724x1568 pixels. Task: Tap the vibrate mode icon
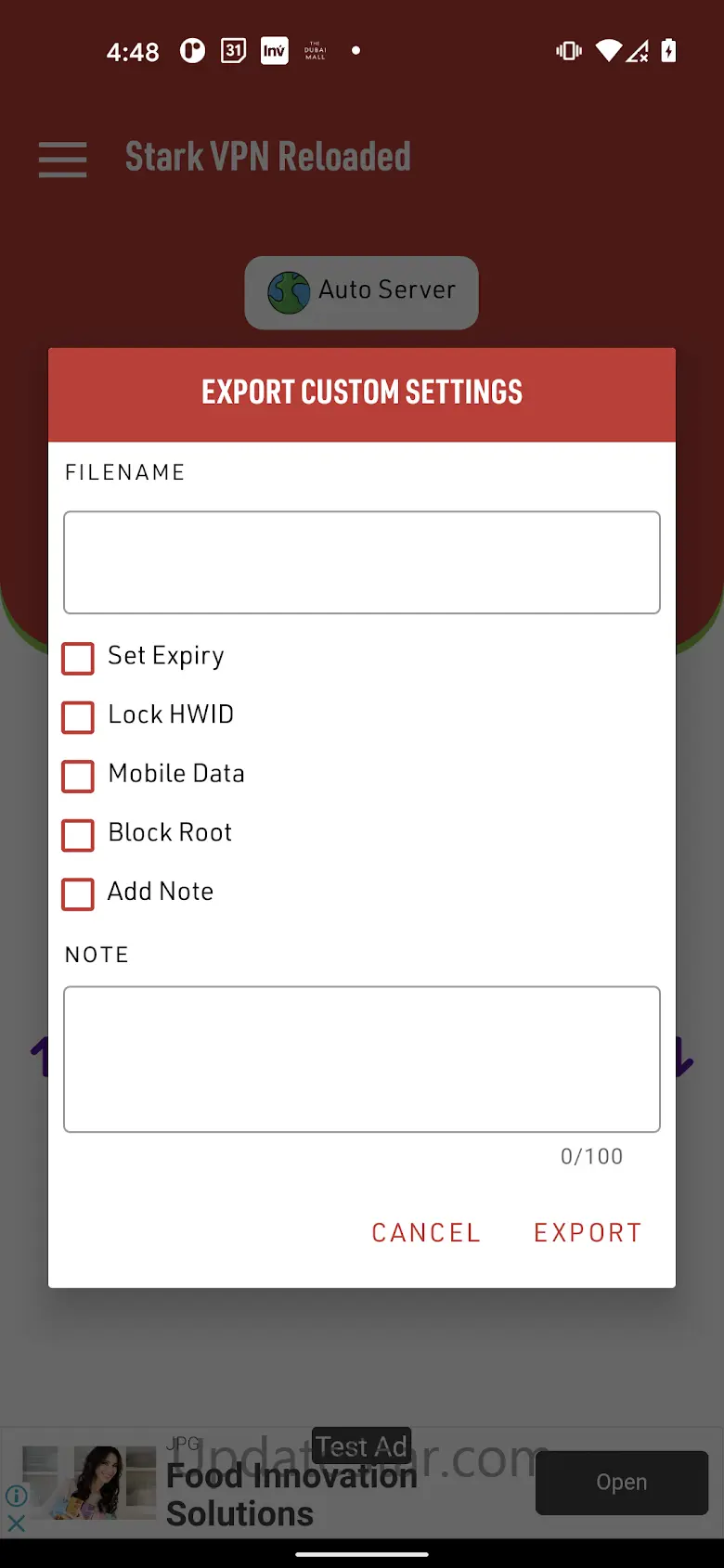(568, 51)
